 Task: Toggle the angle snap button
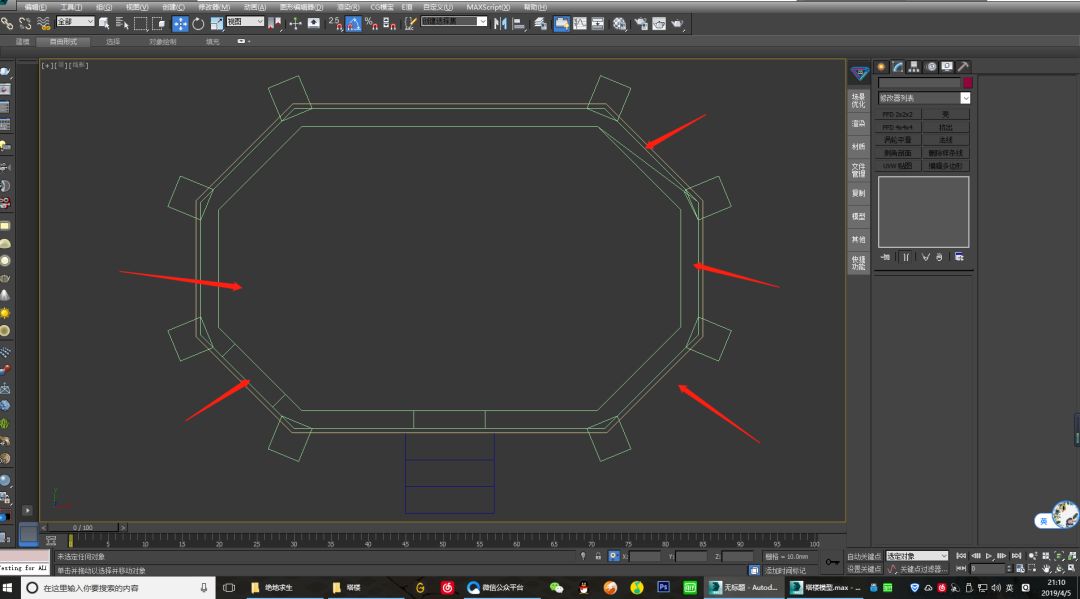(x=353, y=24)
